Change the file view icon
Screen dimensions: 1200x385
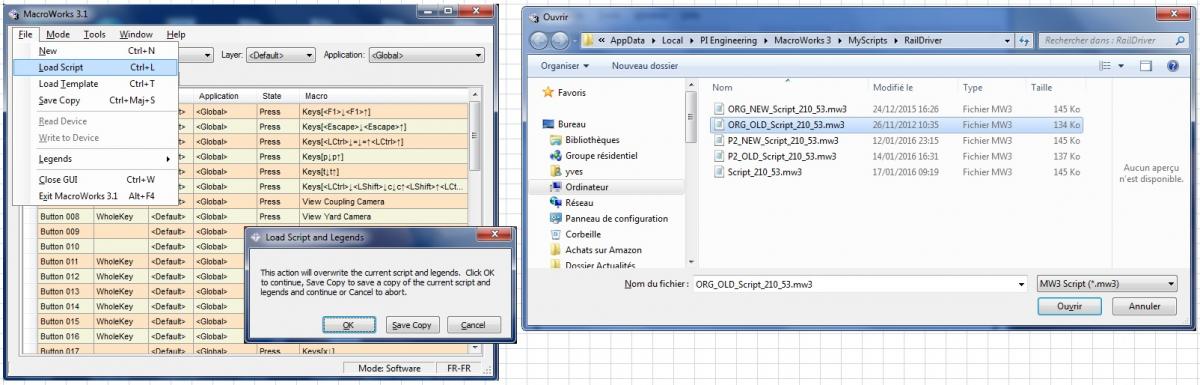pyautogui.click(x=1105, y=66)
